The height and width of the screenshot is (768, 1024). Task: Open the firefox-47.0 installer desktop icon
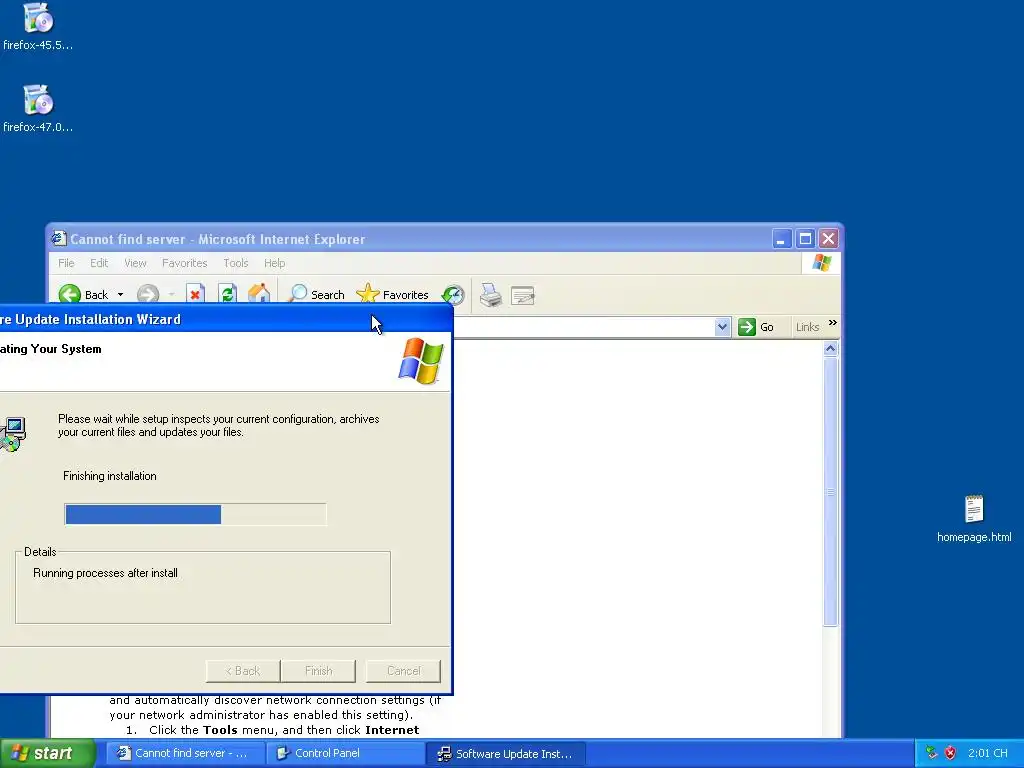38,108
